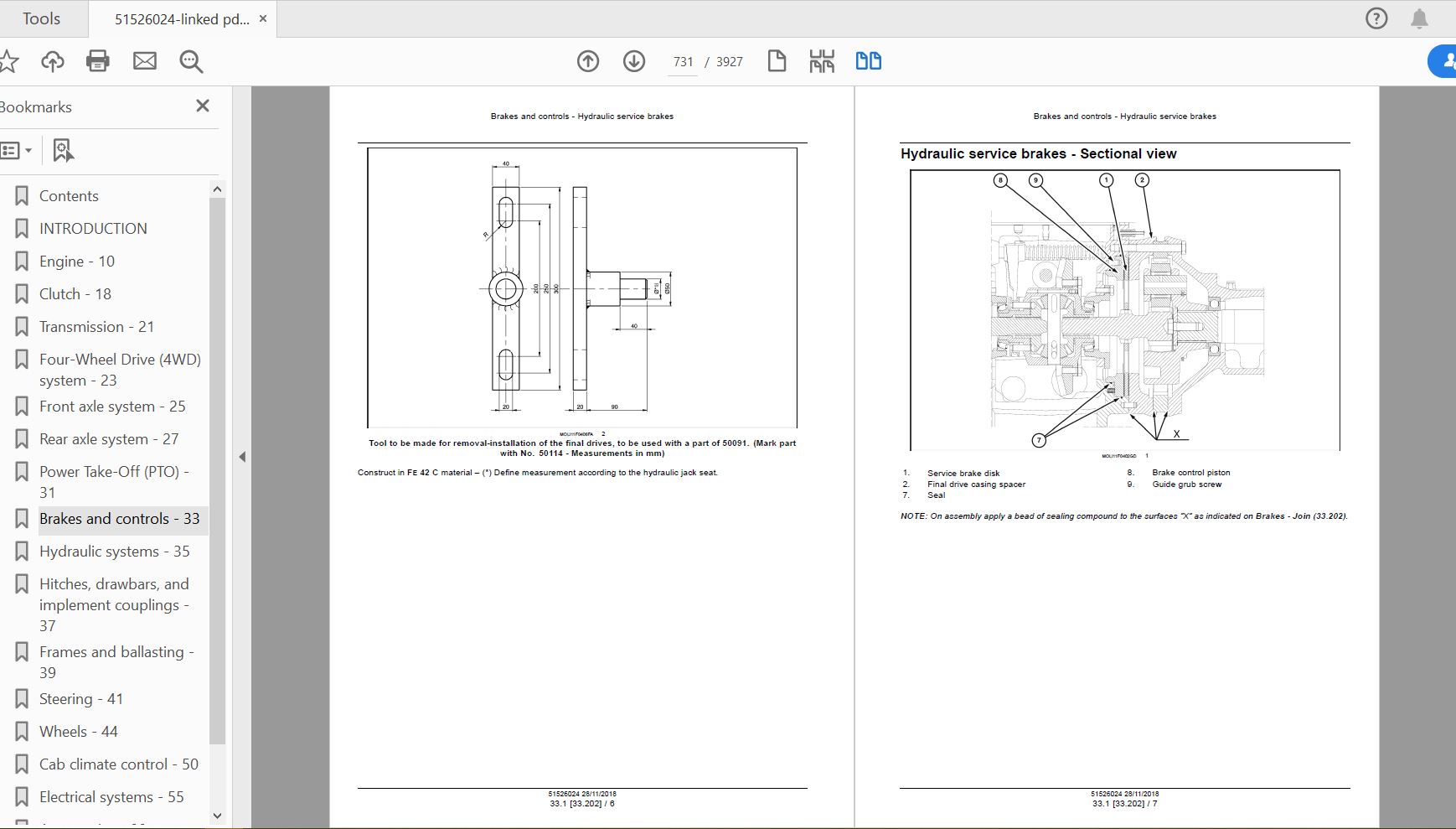The image size is (1456, 829).
Task: Open the help question mark icon
Action: [1376, 18]
